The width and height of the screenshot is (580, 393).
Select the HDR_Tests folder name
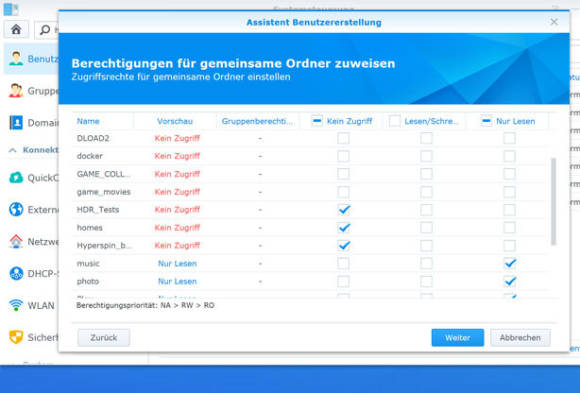(x=98, y=209)
